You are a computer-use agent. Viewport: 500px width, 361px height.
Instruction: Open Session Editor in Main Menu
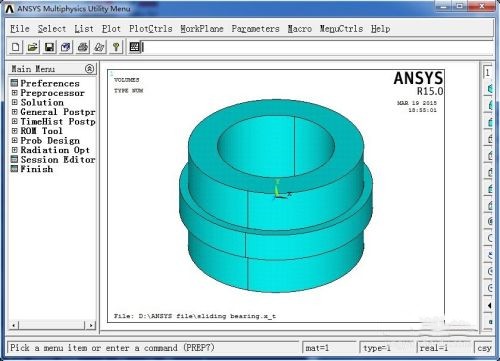point(58,160)
